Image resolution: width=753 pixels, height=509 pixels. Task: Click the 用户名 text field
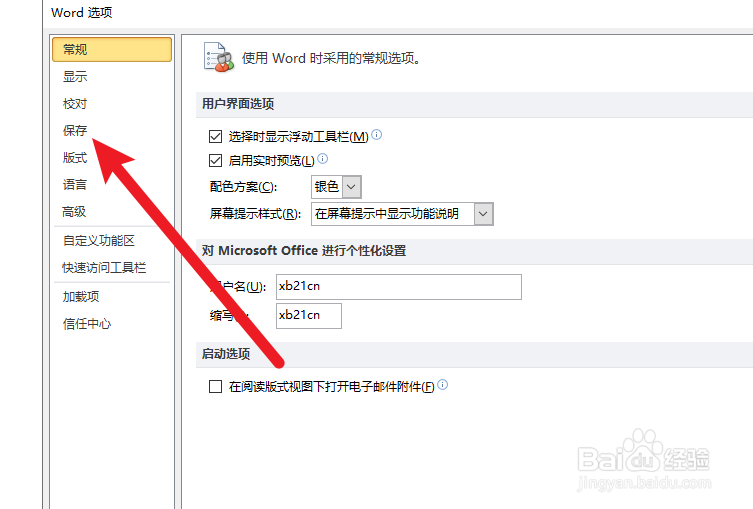[399, 287]
